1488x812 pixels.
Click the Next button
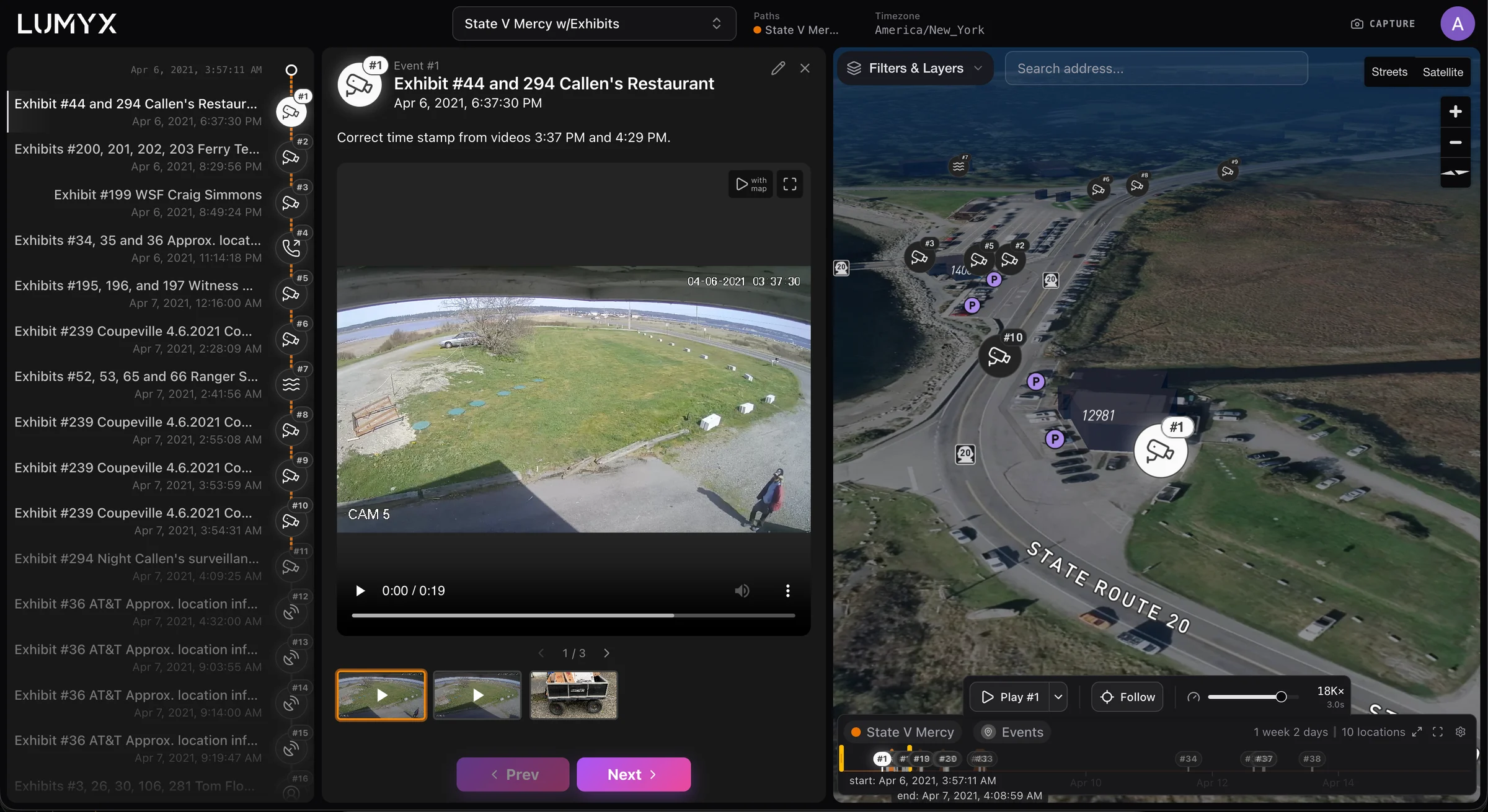pos(634,774)
